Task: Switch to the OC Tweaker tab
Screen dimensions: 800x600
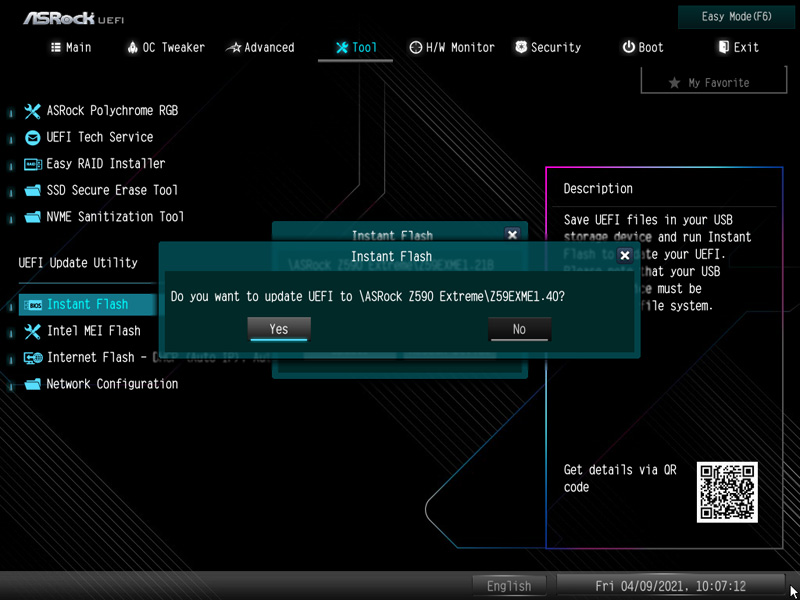Action: click(166, 47)
